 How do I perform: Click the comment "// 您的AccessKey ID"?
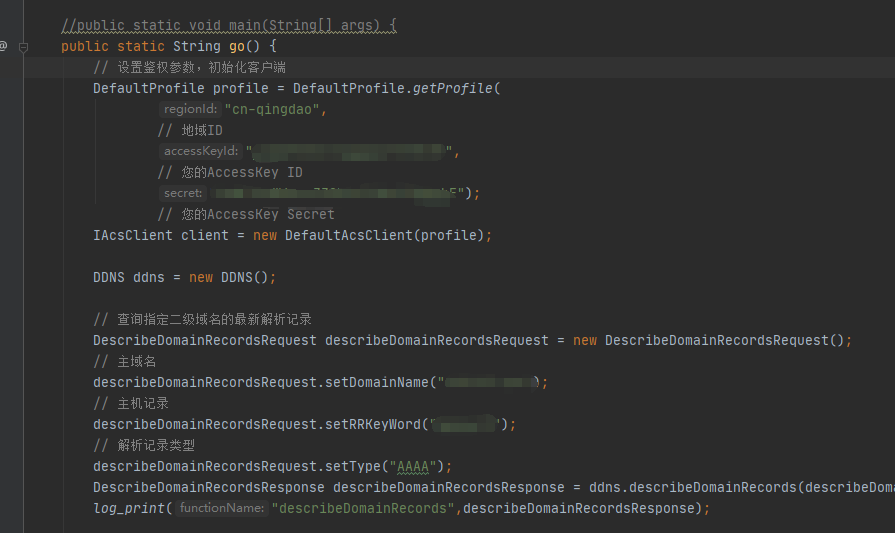point(230,172)
